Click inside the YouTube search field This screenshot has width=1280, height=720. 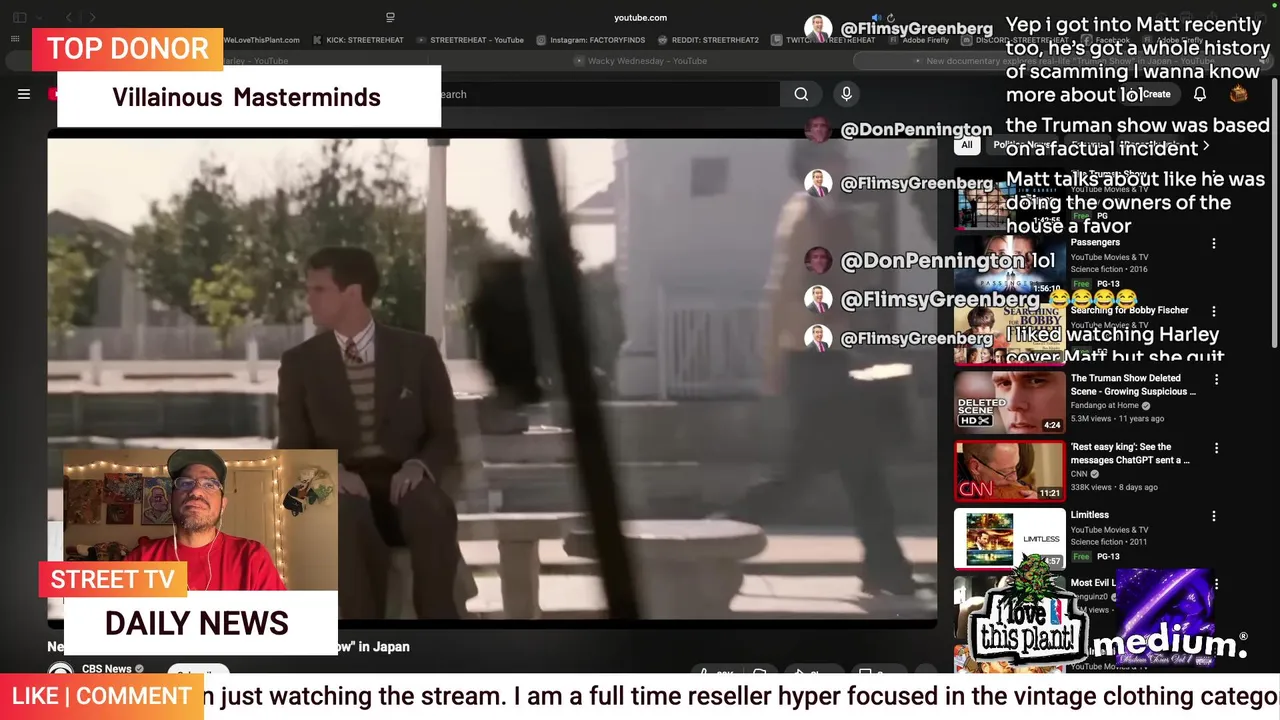[x=610, y=94]
